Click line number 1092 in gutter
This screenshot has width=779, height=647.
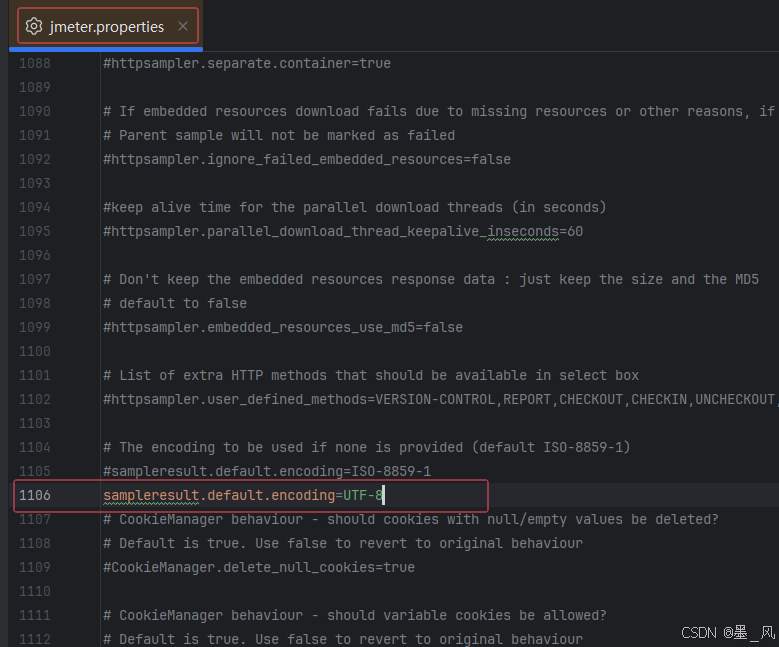(x=35, y=160)
